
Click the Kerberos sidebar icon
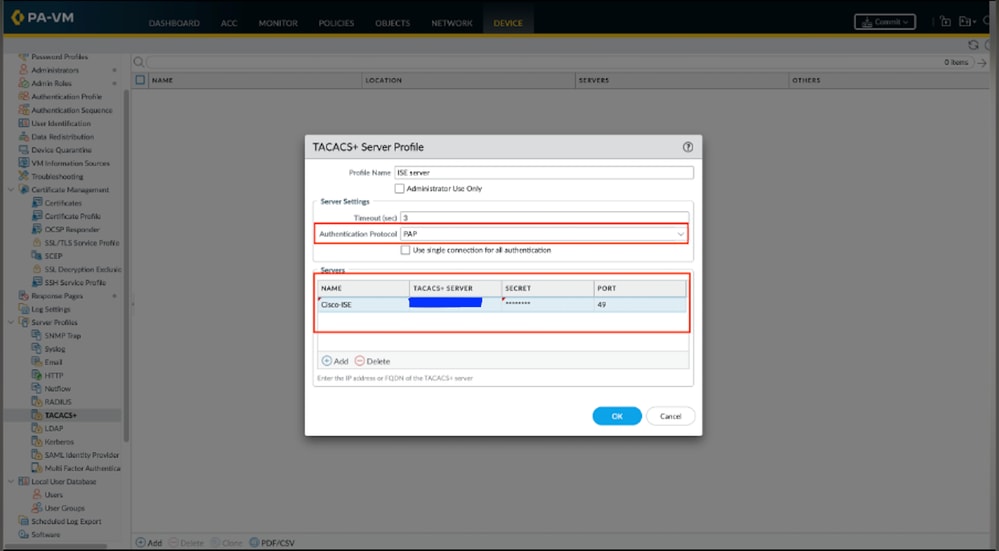click(x=37, y=441)
